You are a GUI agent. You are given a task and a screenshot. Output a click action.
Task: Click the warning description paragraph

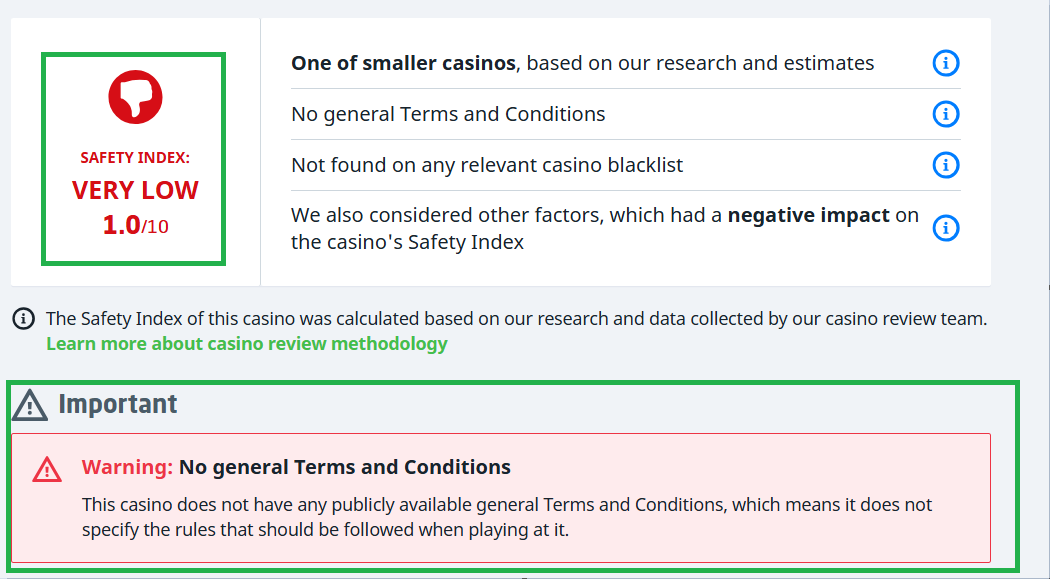pyautogui.click(x=506, y=517)
